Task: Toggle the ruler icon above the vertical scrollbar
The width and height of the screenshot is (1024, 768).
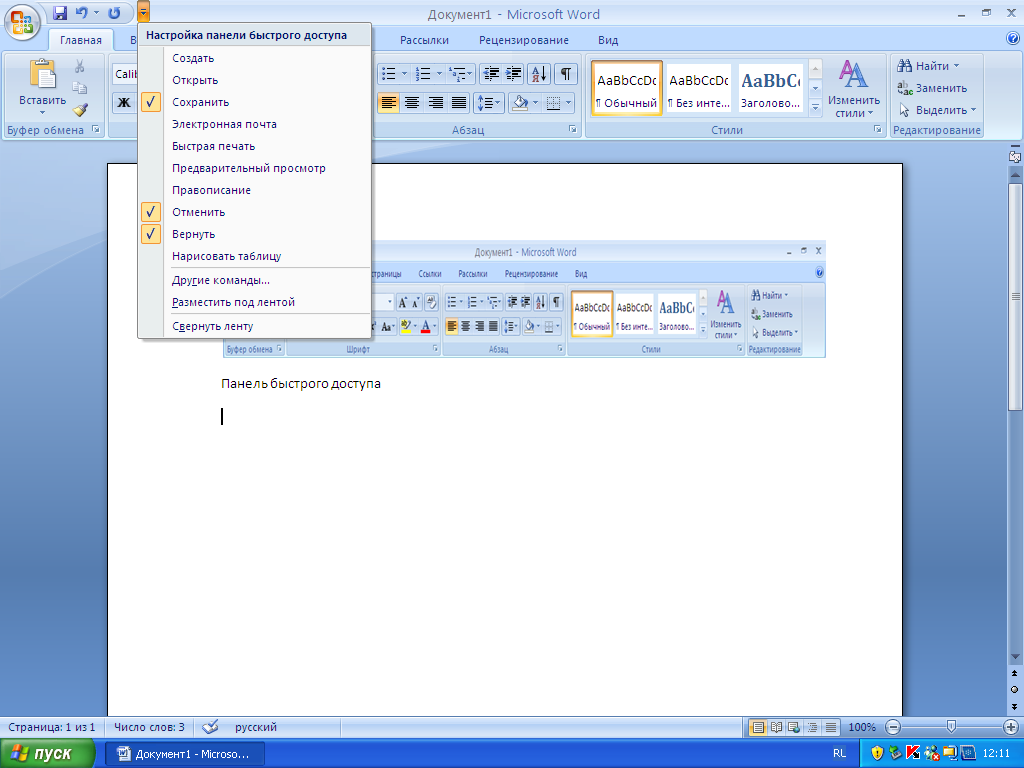Action: pos(1015,156)
